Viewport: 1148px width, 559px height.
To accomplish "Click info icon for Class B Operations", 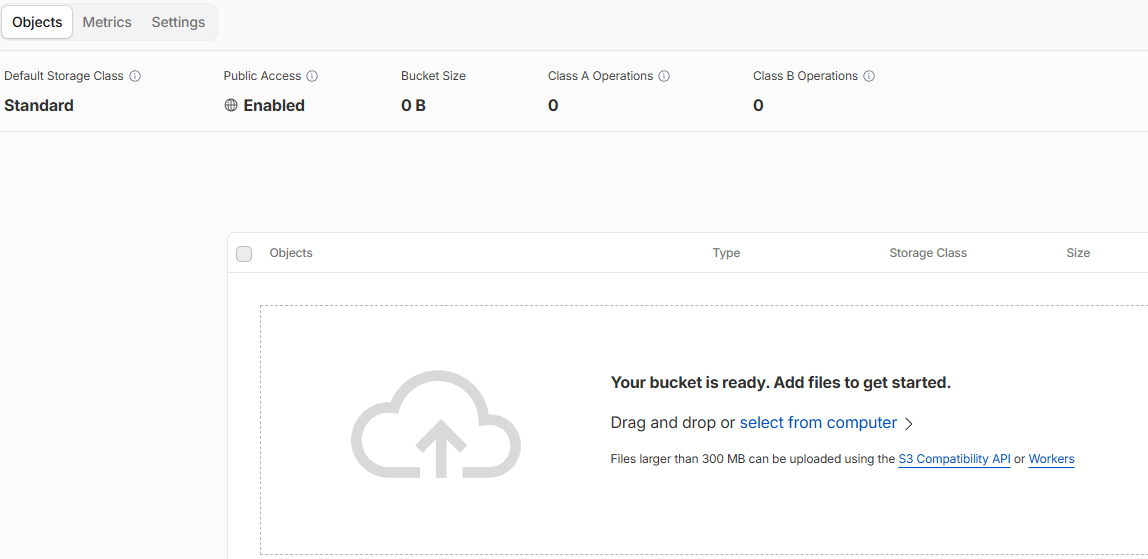I will [869, 76].
